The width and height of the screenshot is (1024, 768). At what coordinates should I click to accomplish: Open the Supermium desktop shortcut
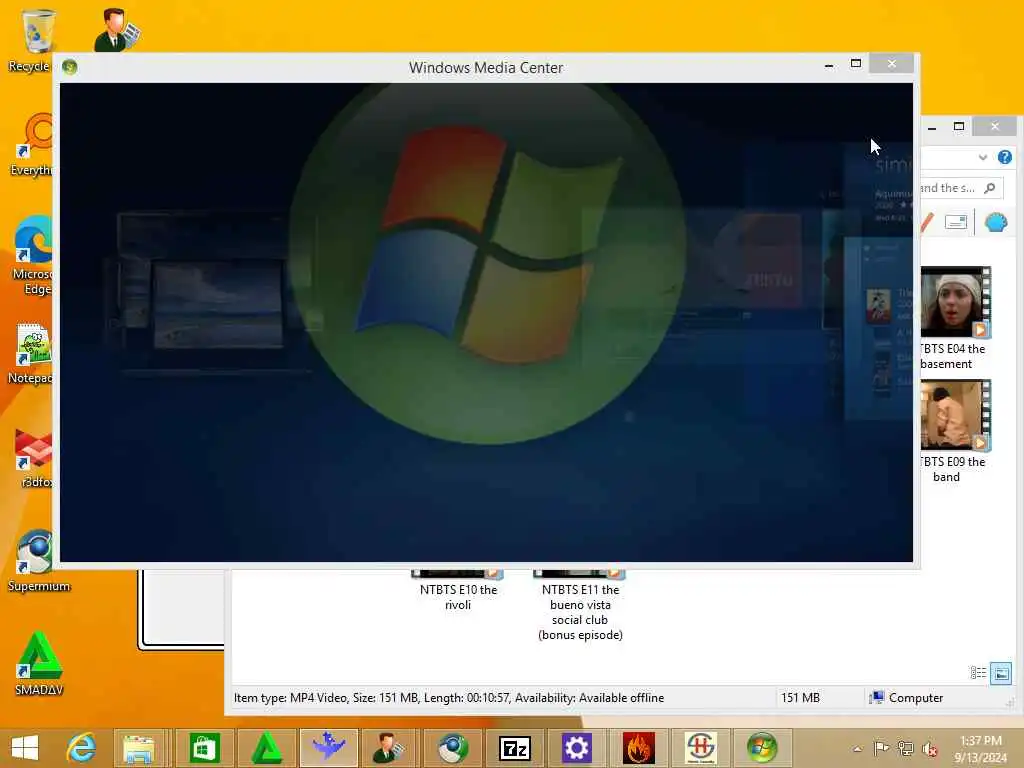pos(35,552)
